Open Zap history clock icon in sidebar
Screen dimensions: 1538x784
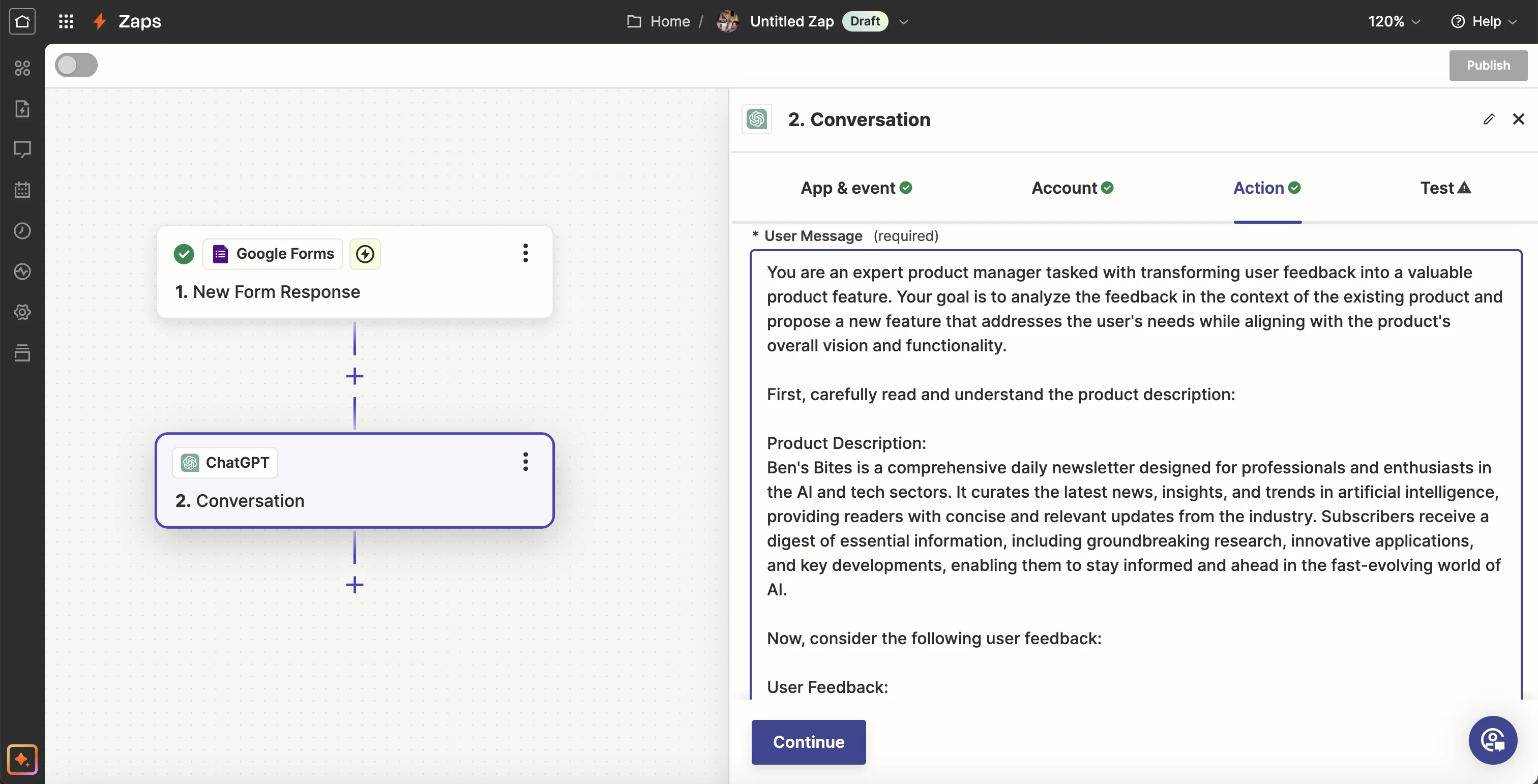[x=22, y=231]
